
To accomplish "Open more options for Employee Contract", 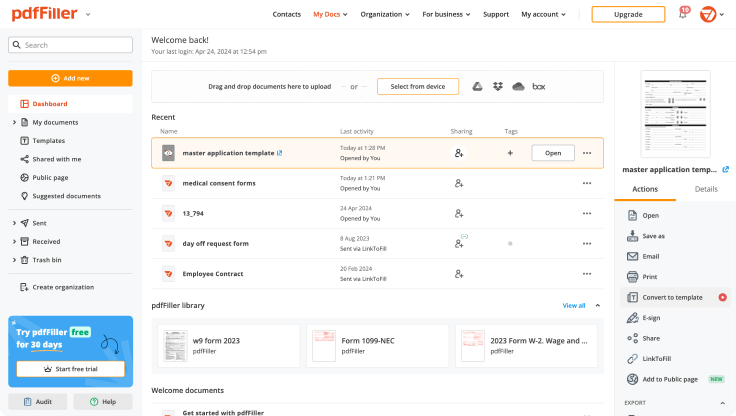I will point(587,273).
